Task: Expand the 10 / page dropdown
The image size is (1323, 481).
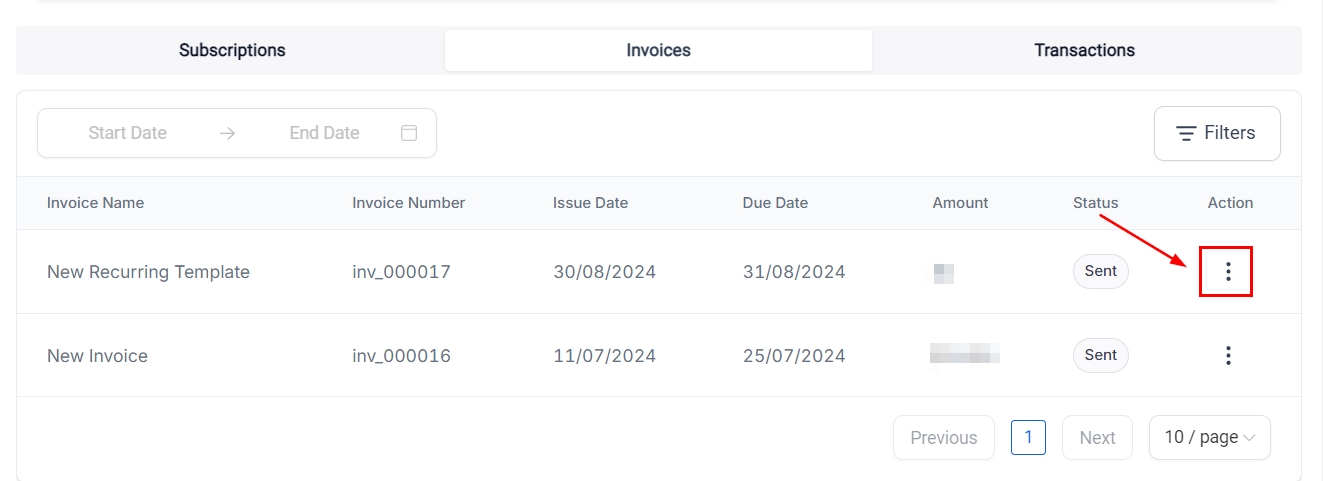Action: [x=1209, y=437]
